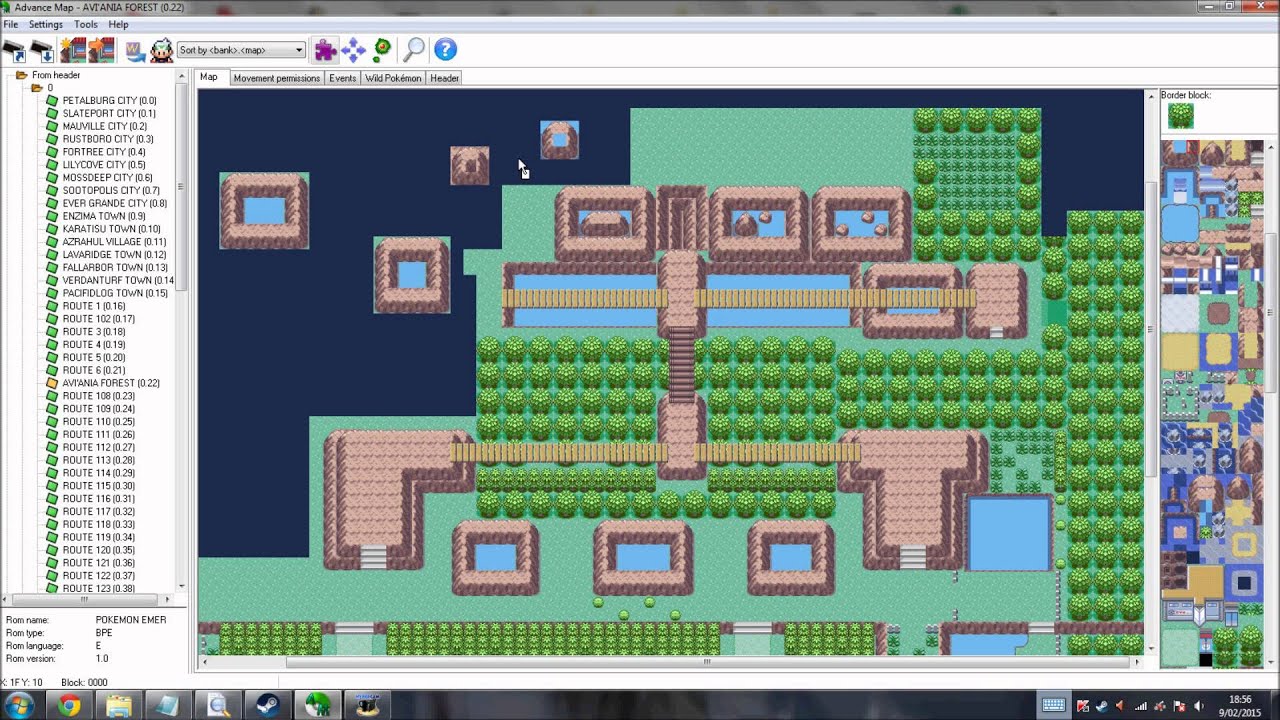The image size is (1280, 720).
Task: Open the Help menu
Action: click(x=118, y=24)
